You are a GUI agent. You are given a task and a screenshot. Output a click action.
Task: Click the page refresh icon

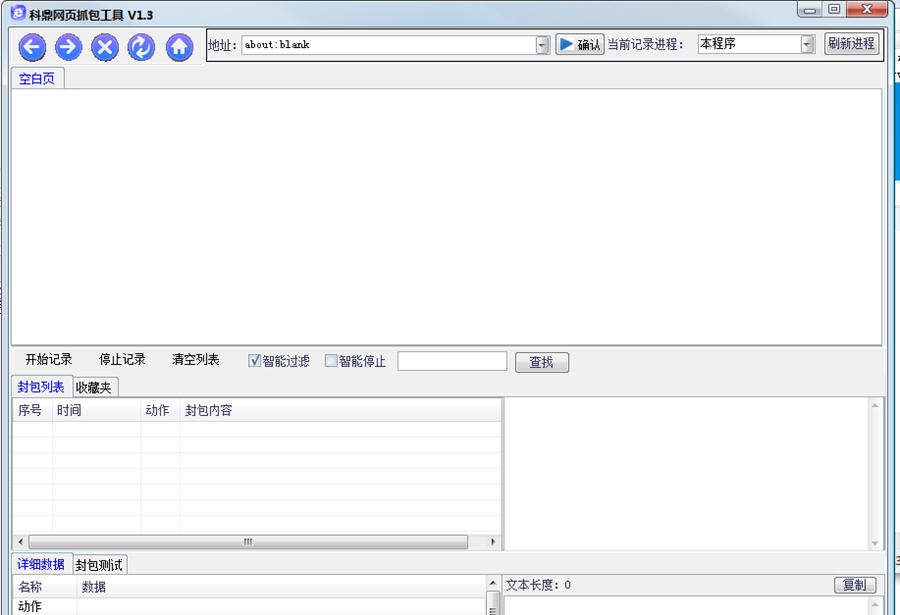(x=141, y=47)
